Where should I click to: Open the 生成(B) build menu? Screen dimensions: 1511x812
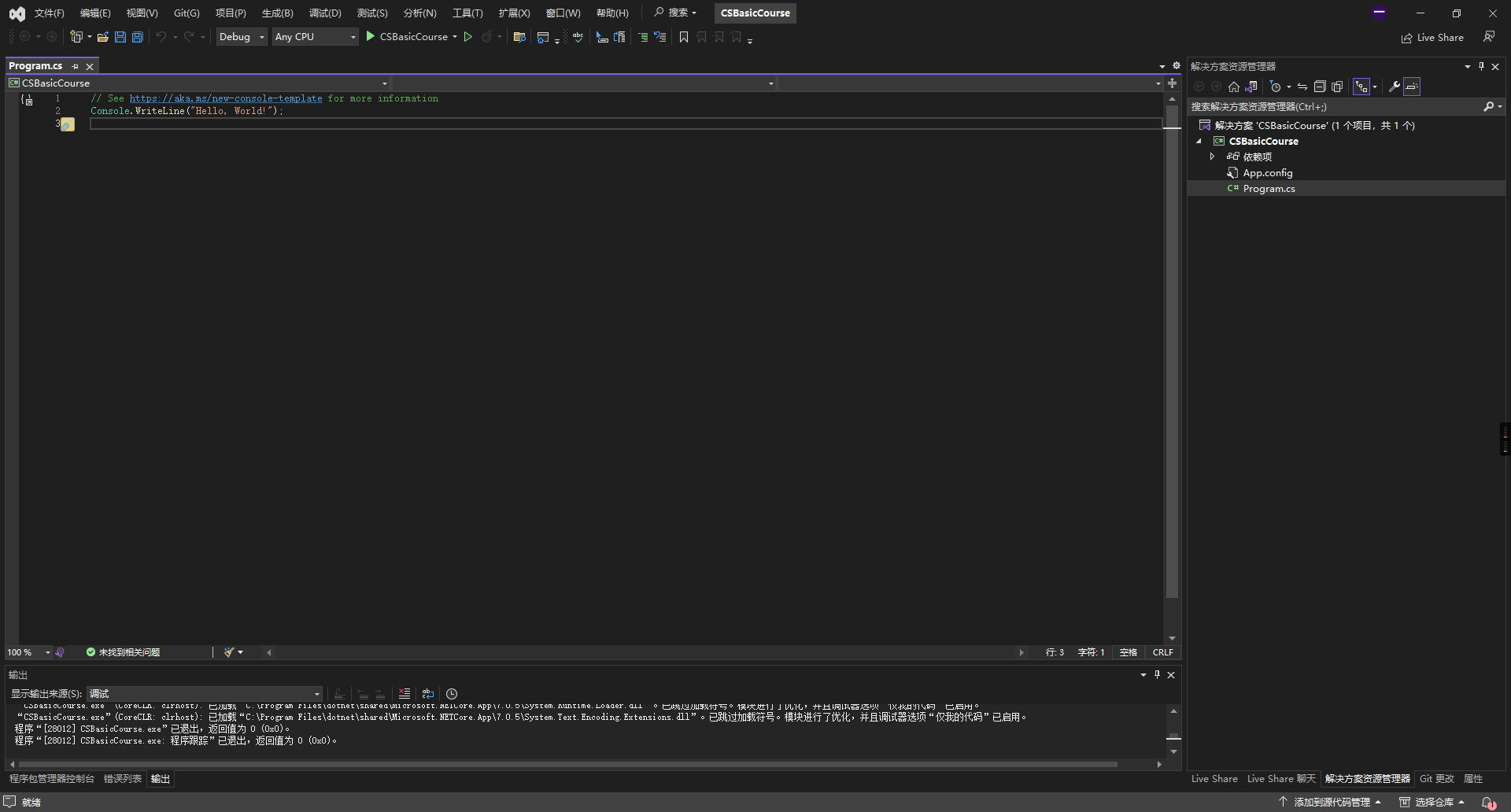click(x=277, y=13)
